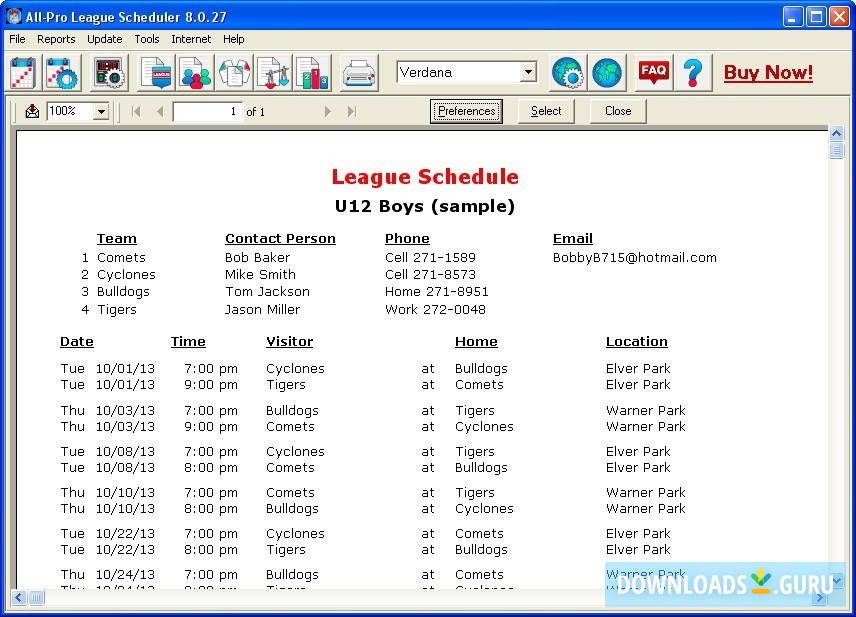Click the FAQ speech bubble icon
The width and height of the screenshot is (856, 617).
tap(653, 72)
